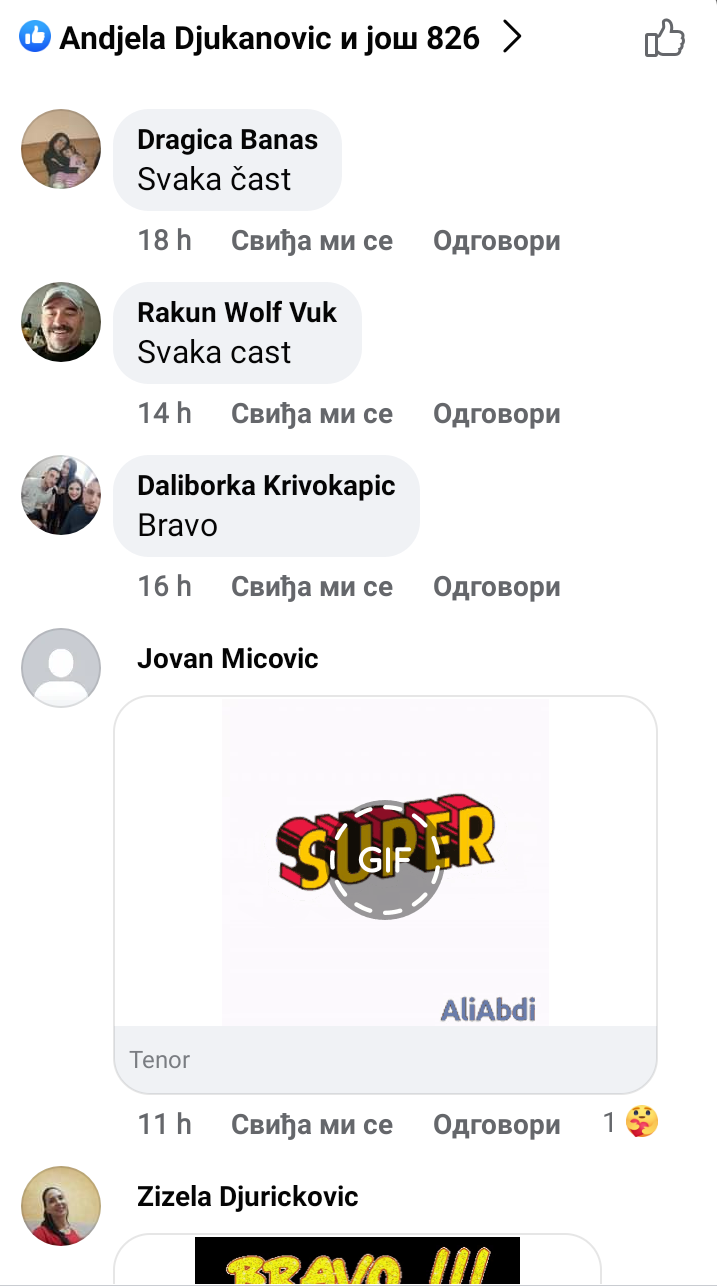Image resolution: width=717 pixels, height=1286 pixels.
Task: Open Zizela Djurickovic profile picture
Action: (x=61, y=1206)
